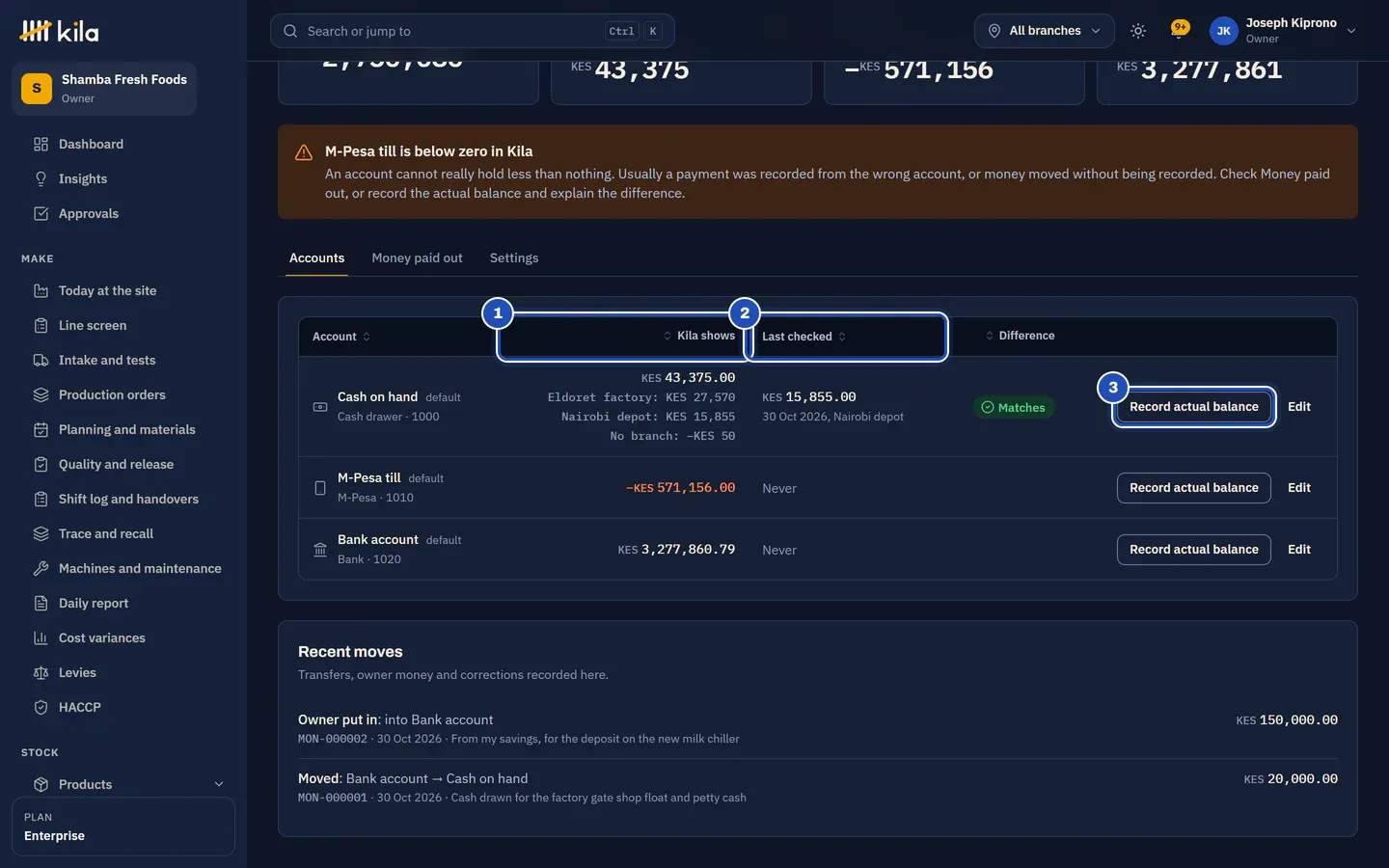
Task: Click the Matches status badge
Action: pos(1014,407)
